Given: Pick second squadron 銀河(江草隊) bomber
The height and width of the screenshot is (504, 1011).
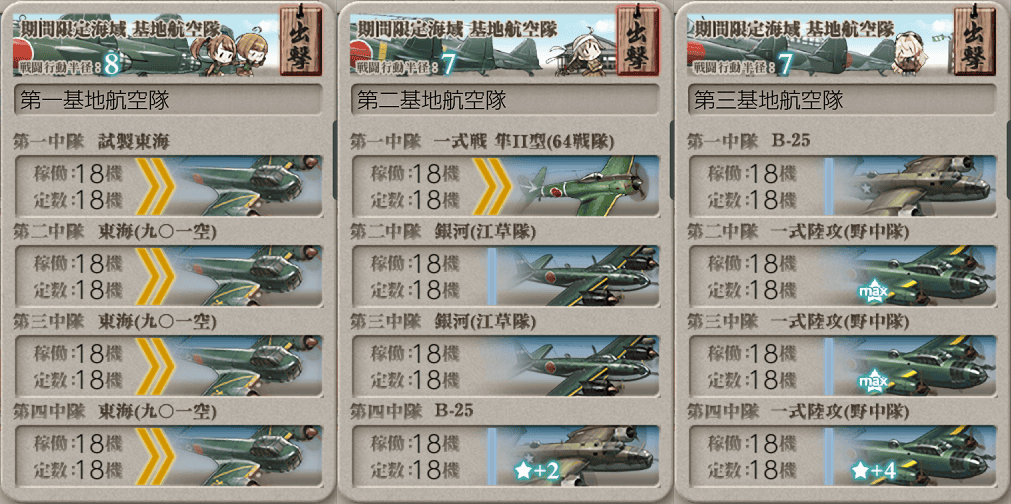Looking at the screenshot, I should click(x=505, y=275).
